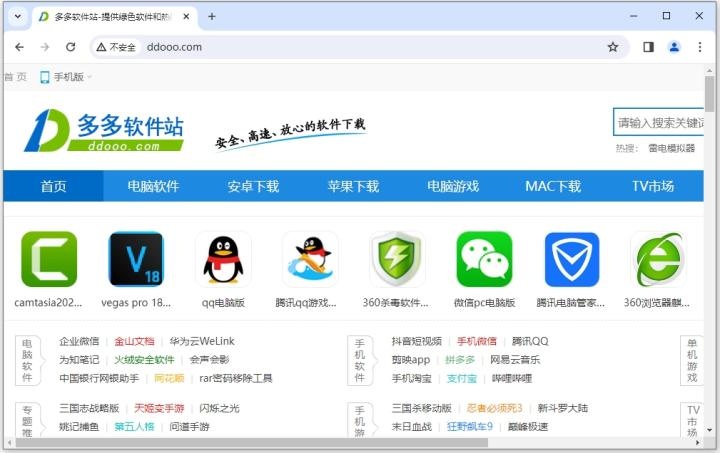The width and height of the screenshot is (720, 453).
Task: Click the 新斗罗大陆 link
Action: [x=562, y=408]
